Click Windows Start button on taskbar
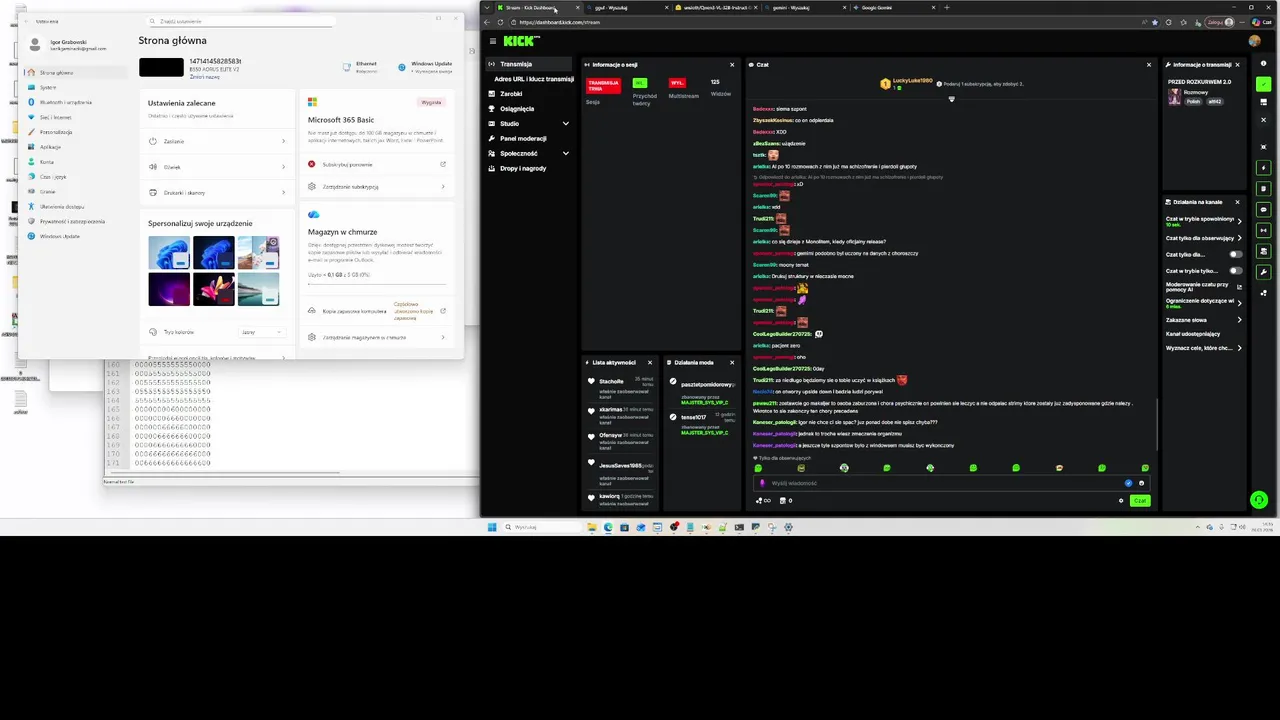This screenshot has width=1280, height=720. [x=492, y=527]
